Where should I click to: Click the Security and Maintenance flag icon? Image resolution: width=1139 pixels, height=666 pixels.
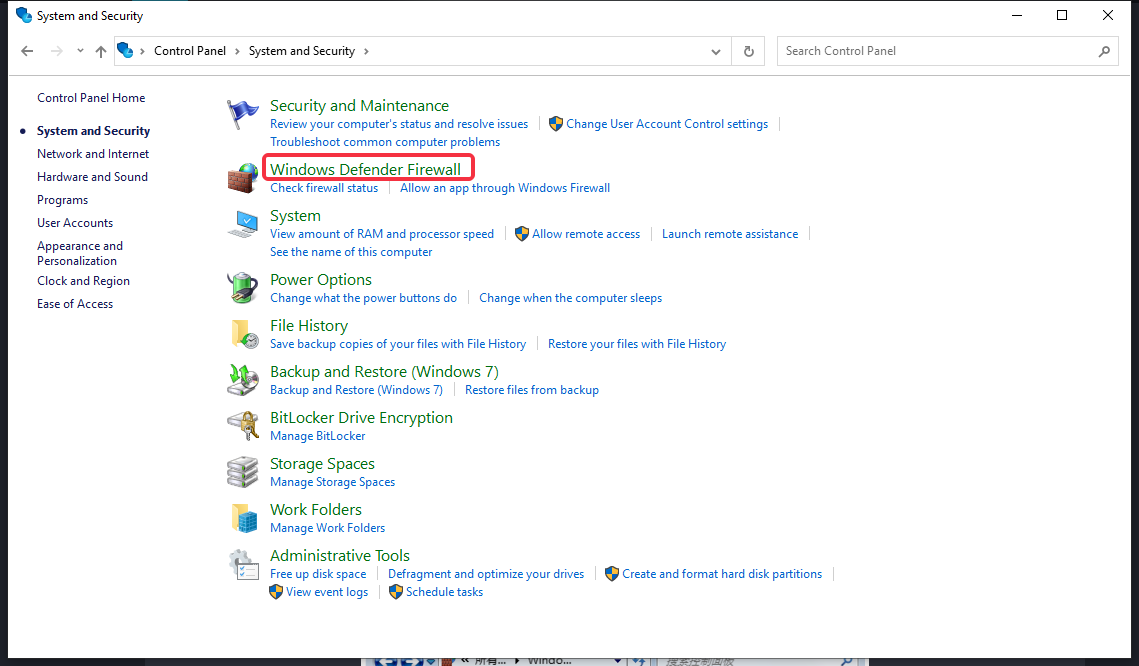(x=243, y=115)
